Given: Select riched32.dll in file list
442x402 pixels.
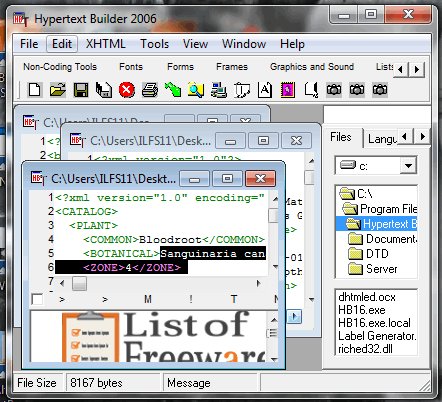Looking at the screenshot, I should click(365, 349).
